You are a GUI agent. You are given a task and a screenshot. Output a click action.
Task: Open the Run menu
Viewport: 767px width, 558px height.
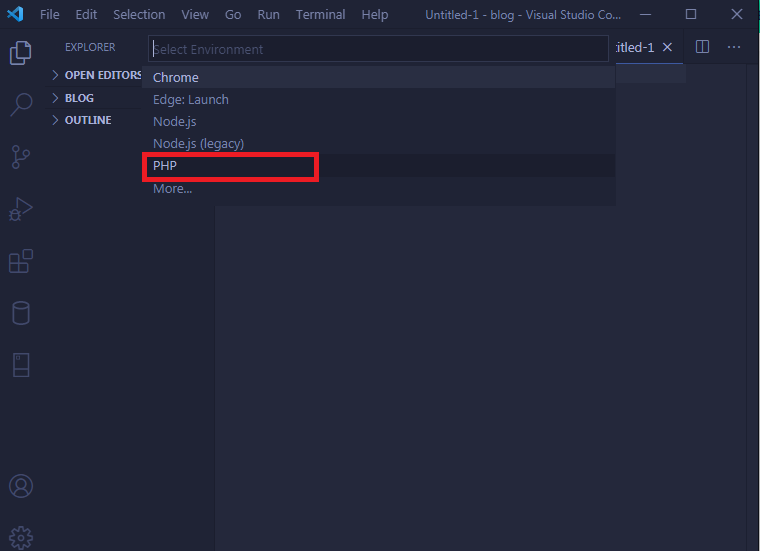269,15
